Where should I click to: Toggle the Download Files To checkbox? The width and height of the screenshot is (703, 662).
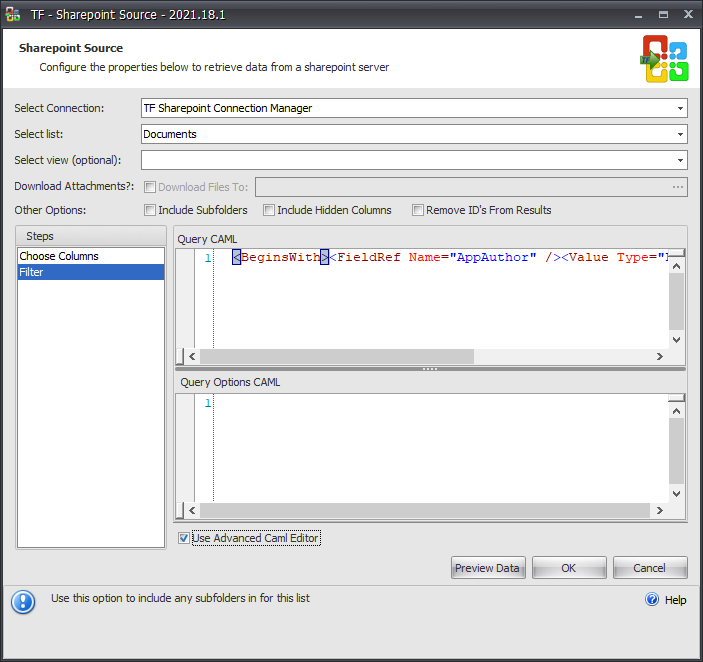coord(150,187)
